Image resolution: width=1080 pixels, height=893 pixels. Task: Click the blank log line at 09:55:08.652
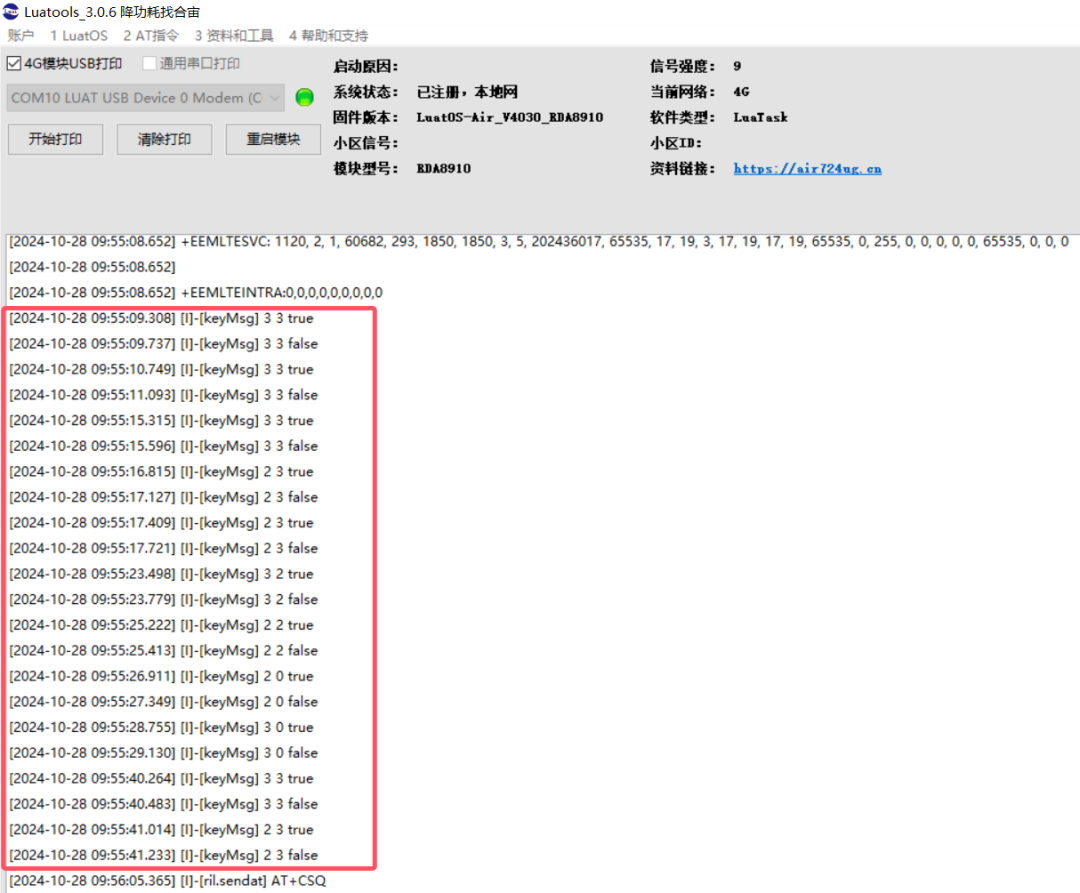click(92, 267)
